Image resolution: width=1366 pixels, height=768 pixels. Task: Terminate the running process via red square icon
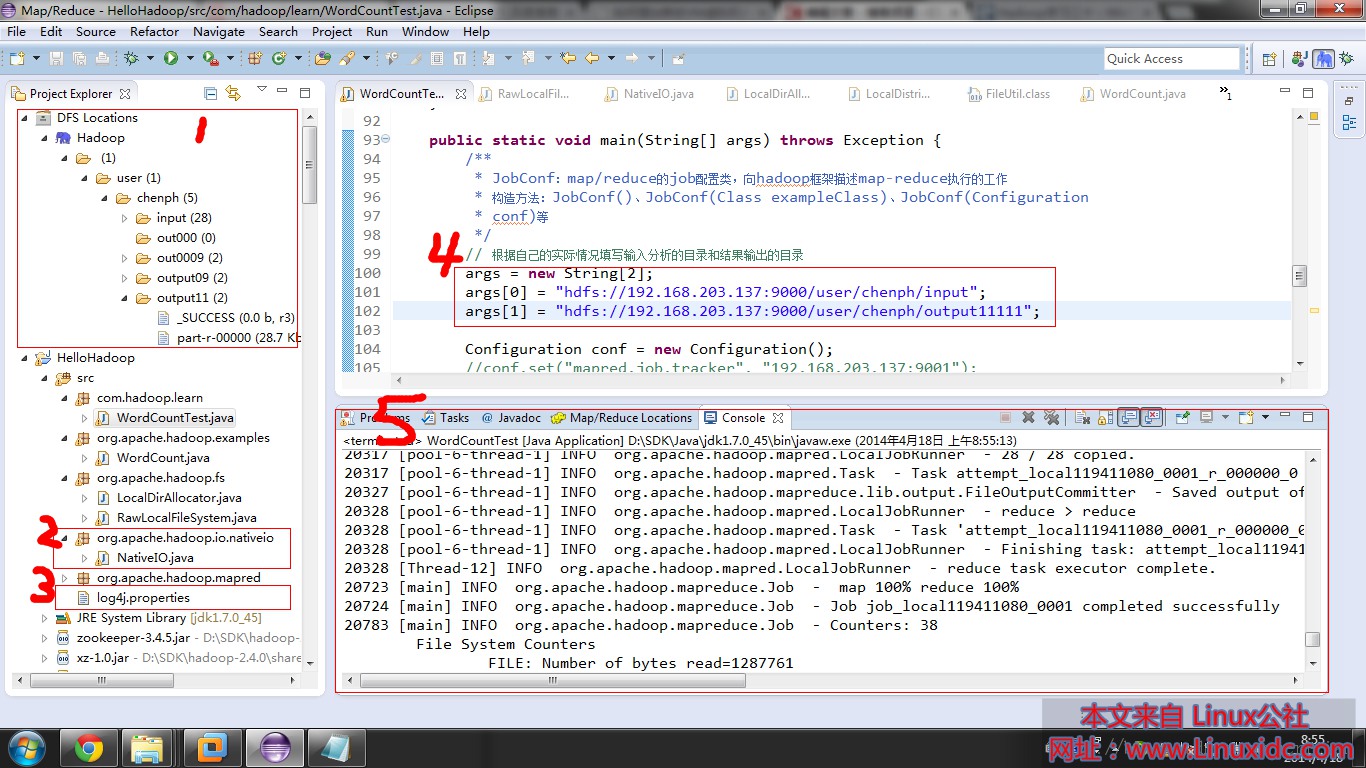[x=1004, y=417]
